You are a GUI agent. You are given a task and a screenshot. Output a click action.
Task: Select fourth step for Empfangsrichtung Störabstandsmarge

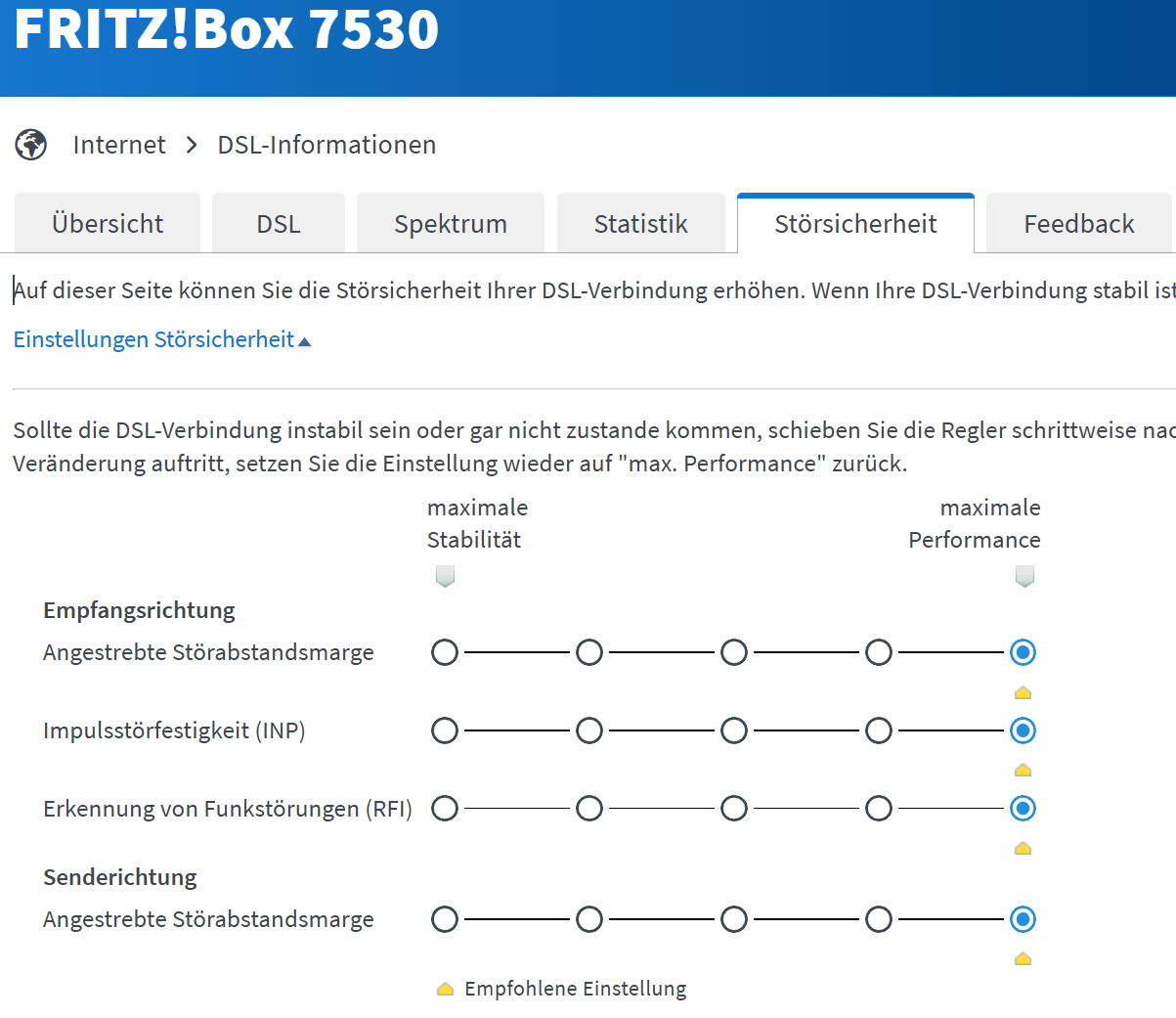pyautogui.click(x=879, y=652)
